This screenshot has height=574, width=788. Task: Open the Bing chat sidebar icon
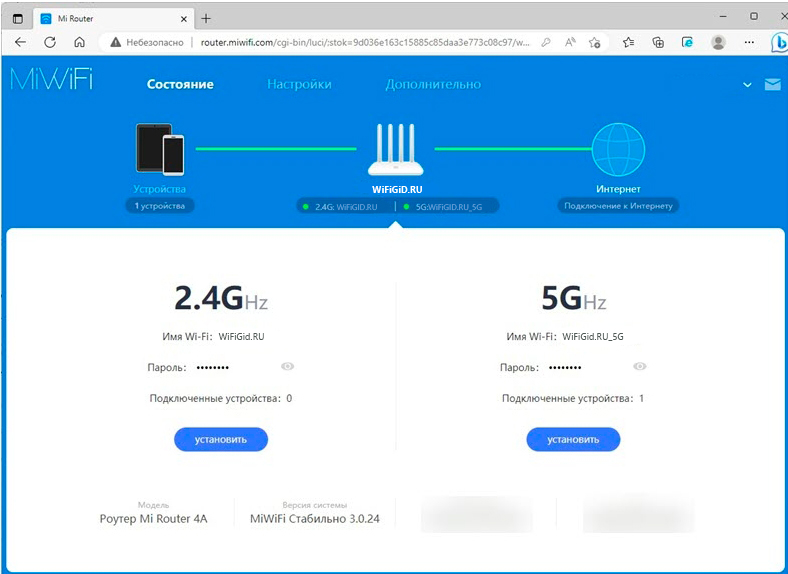click(x=779, y=43)
